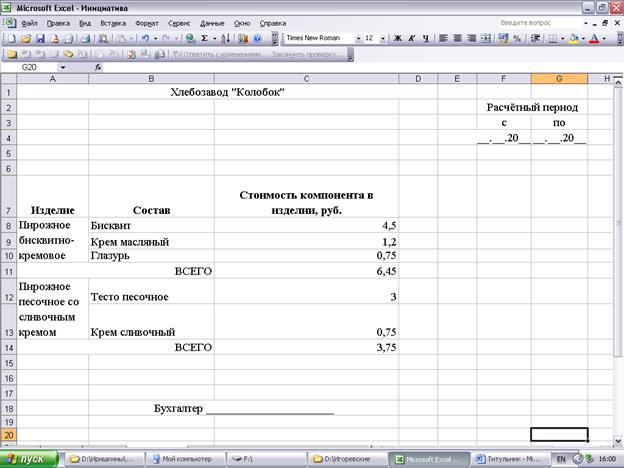Click the Undo arrow icon in the toolbar
624x468 pixels.
pos(147,38)
